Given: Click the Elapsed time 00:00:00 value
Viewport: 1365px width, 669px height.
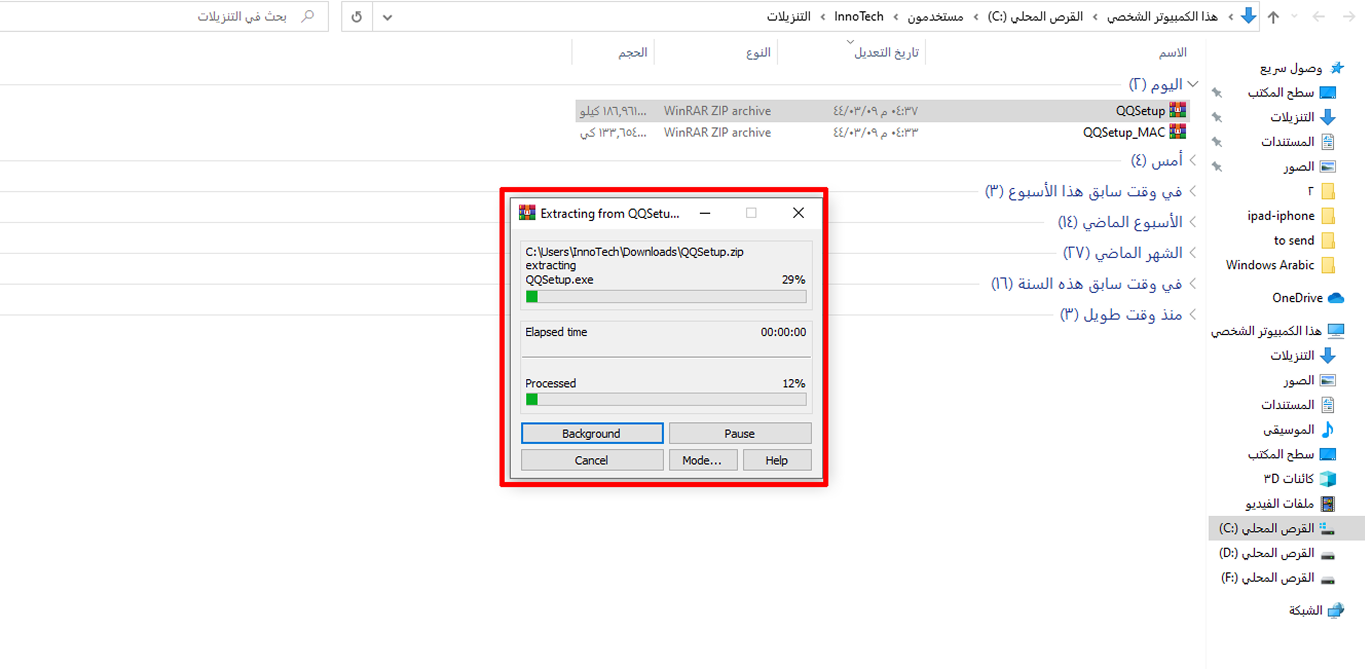Looking at the screenshot, I should 783,332.
